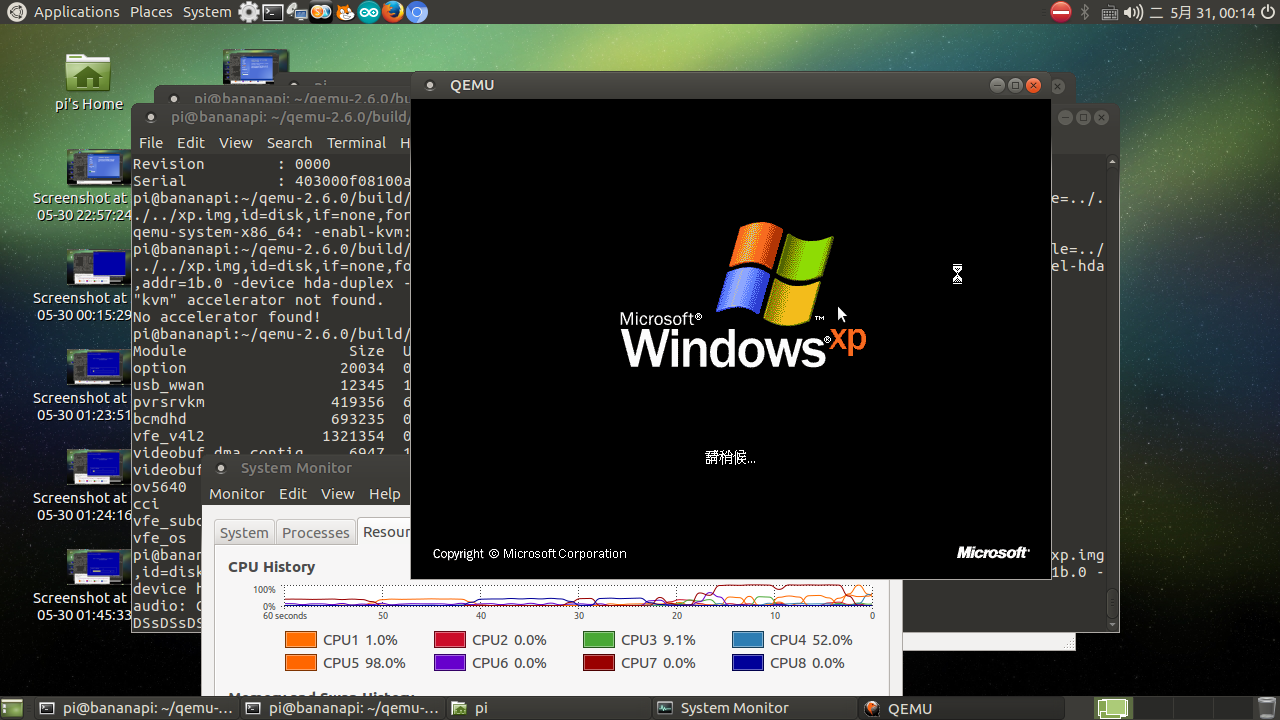1280x720 pixels.
Task: Change the CPU8 graph color swatch
Action: [x=747, y=663]
